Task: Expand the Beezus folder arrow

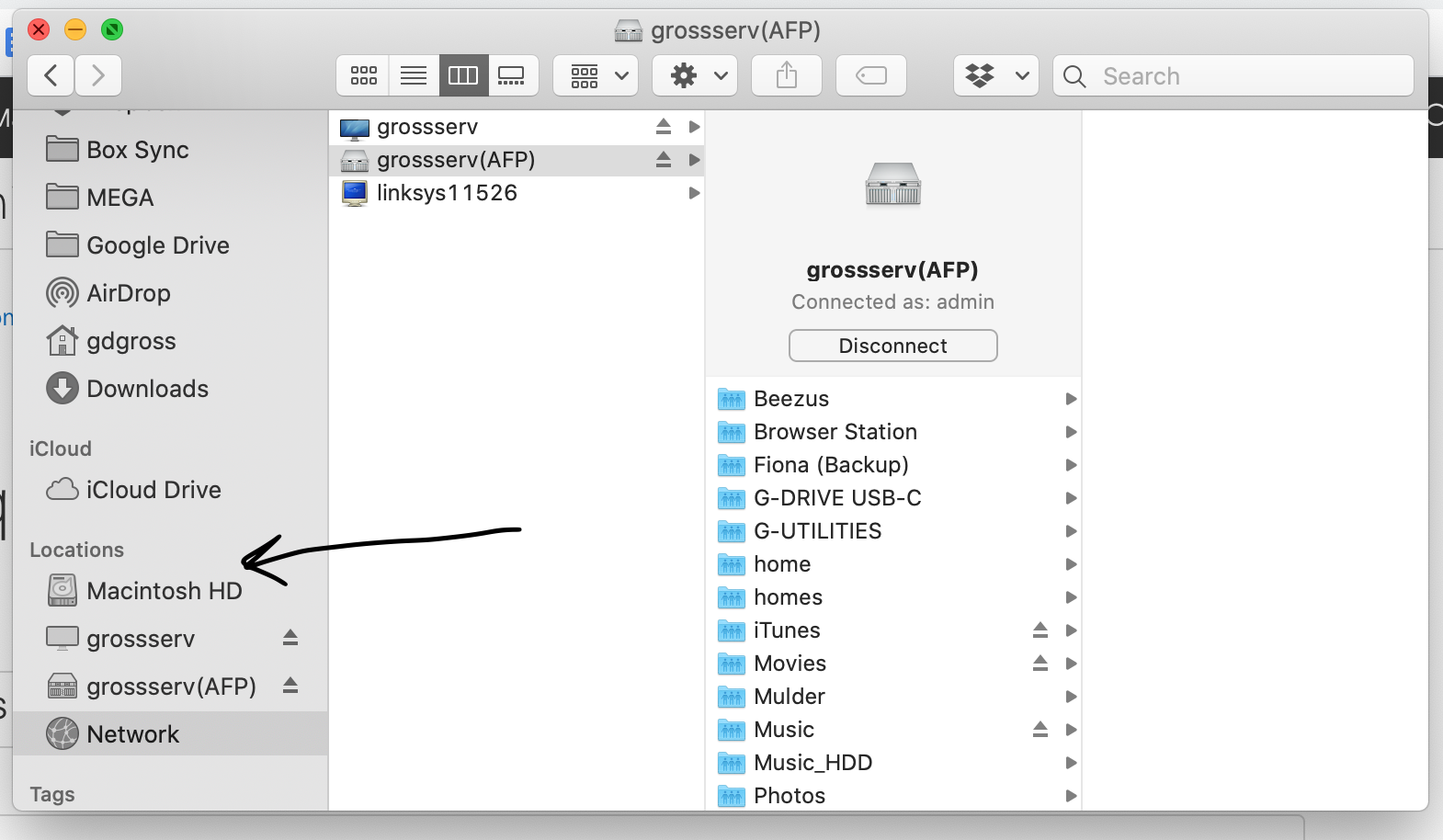Action: [1071, 399]
